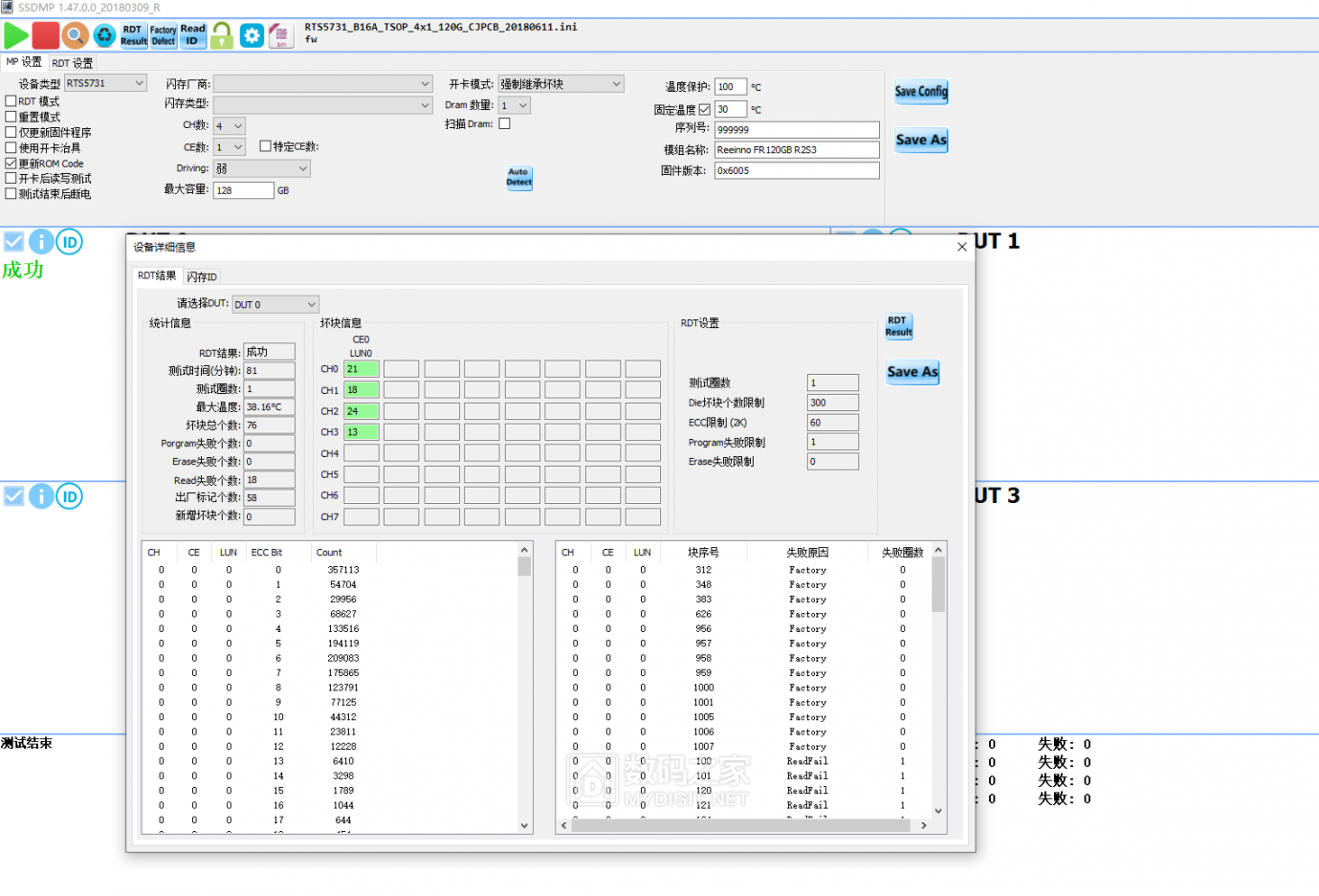Open the 闪存厂商 dropdown

322,84
